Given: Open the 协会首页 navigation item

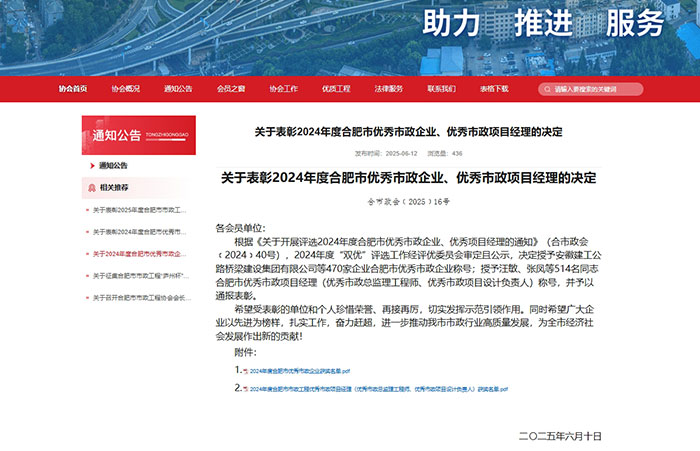Looking at the screenshot, I should 73,89.
